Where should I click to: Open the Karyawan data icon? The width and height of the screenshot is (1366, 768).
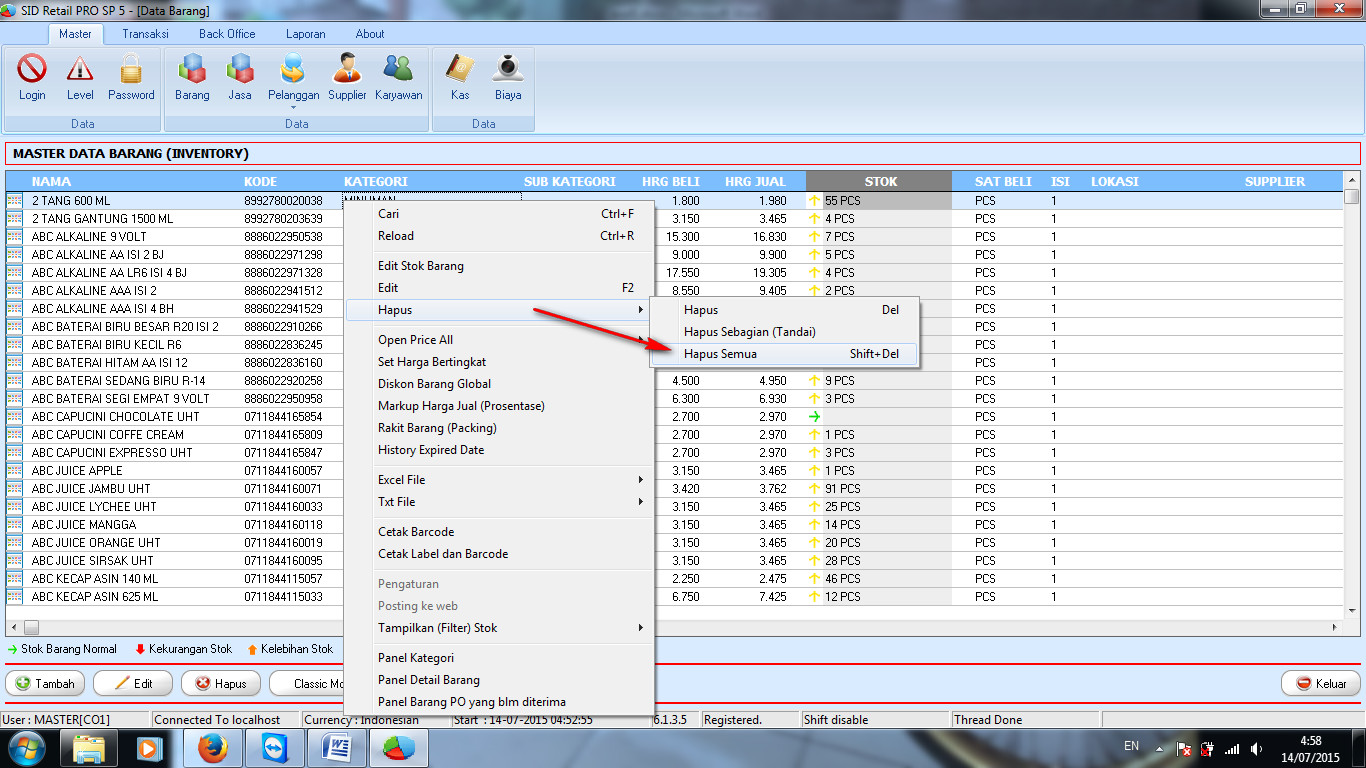(398, 75)
